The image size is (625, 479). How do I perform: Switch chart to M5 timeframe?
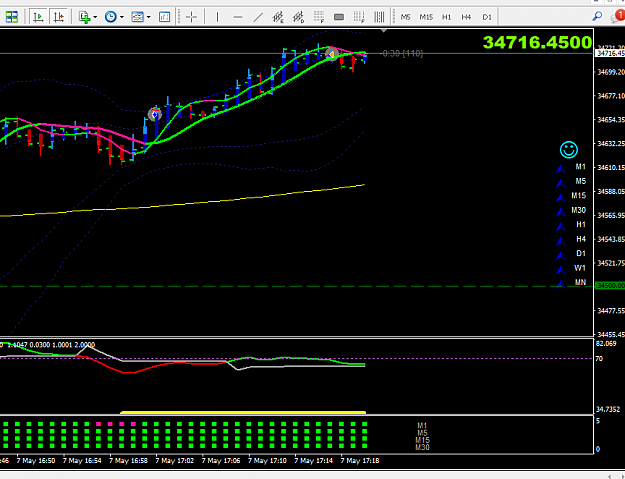tap(405, 17)
